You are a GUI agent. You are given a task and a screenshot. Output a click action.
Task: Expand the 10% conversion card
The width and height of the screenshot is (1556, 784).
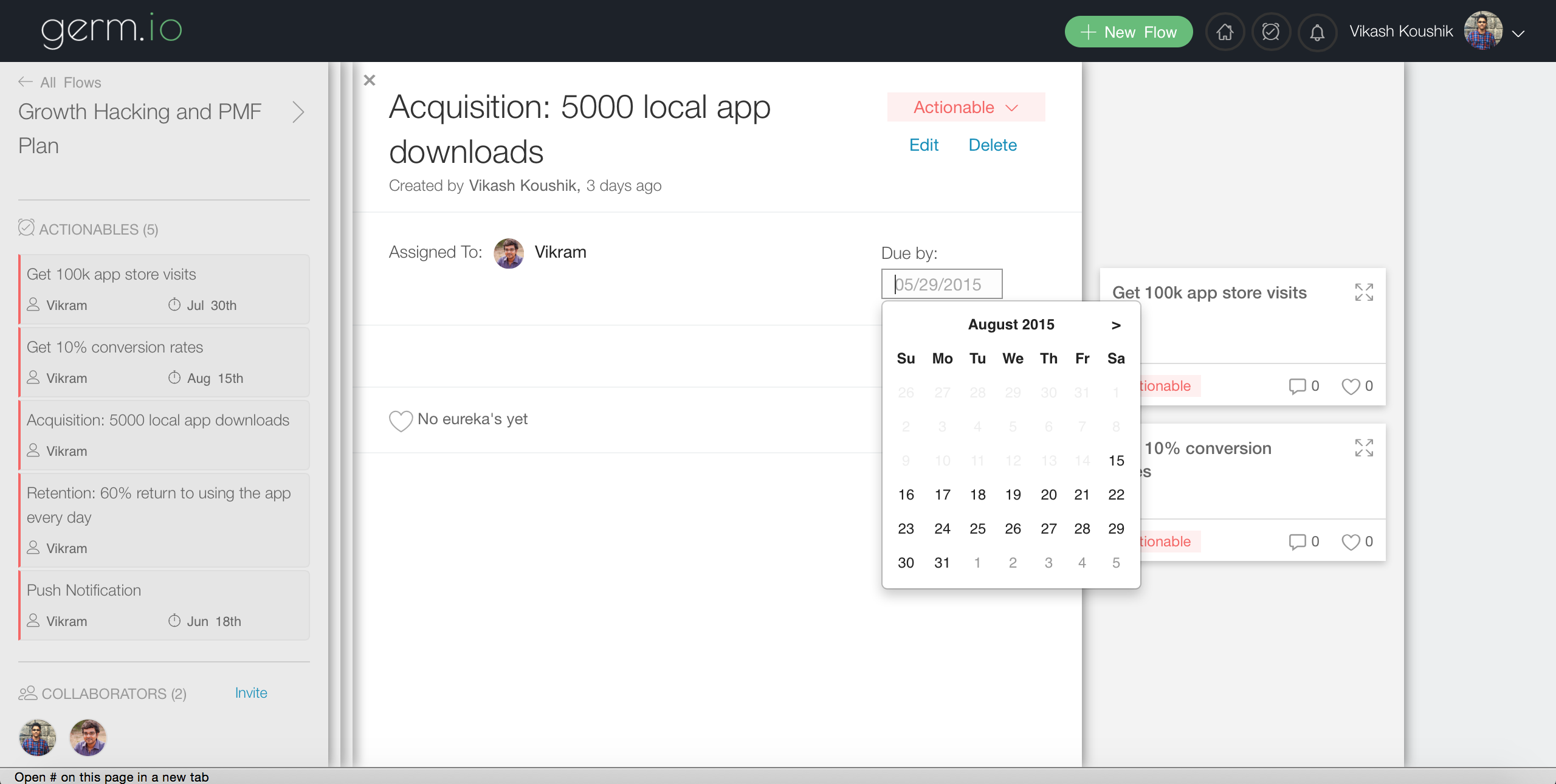[1363, 448]
